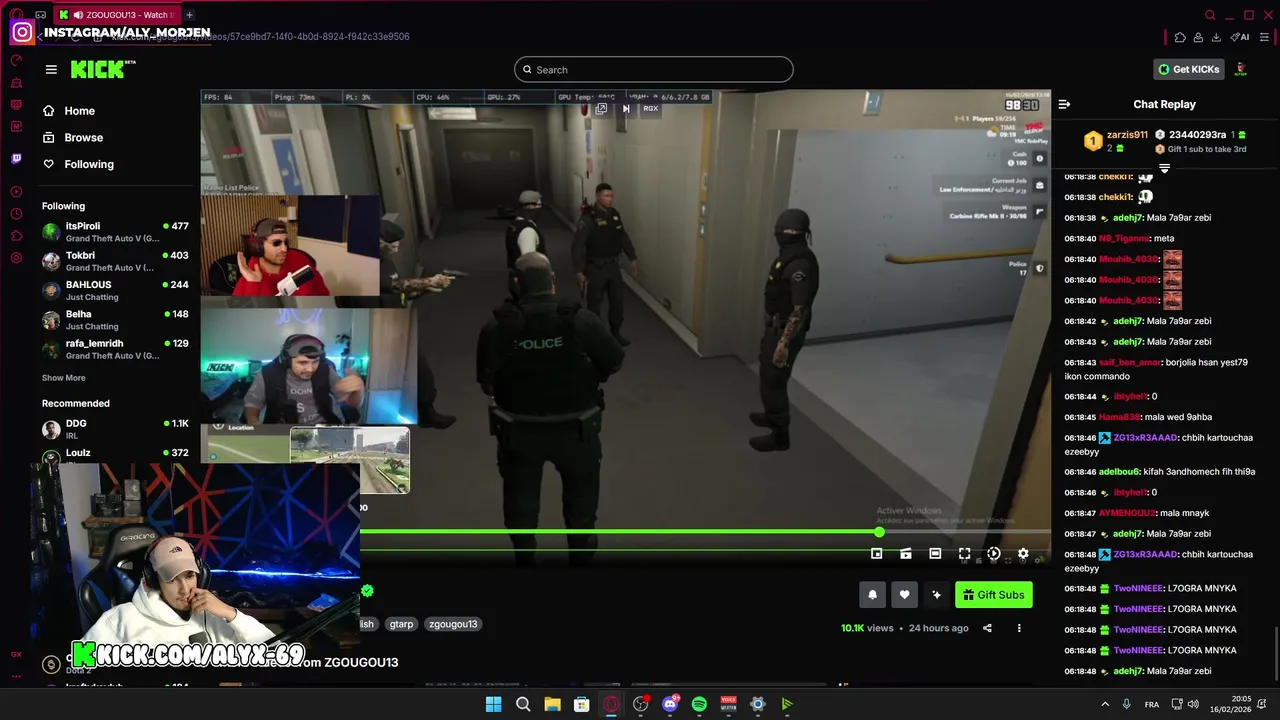Click the green Gift Subs button
The image size is (1280, 720).
994,595
